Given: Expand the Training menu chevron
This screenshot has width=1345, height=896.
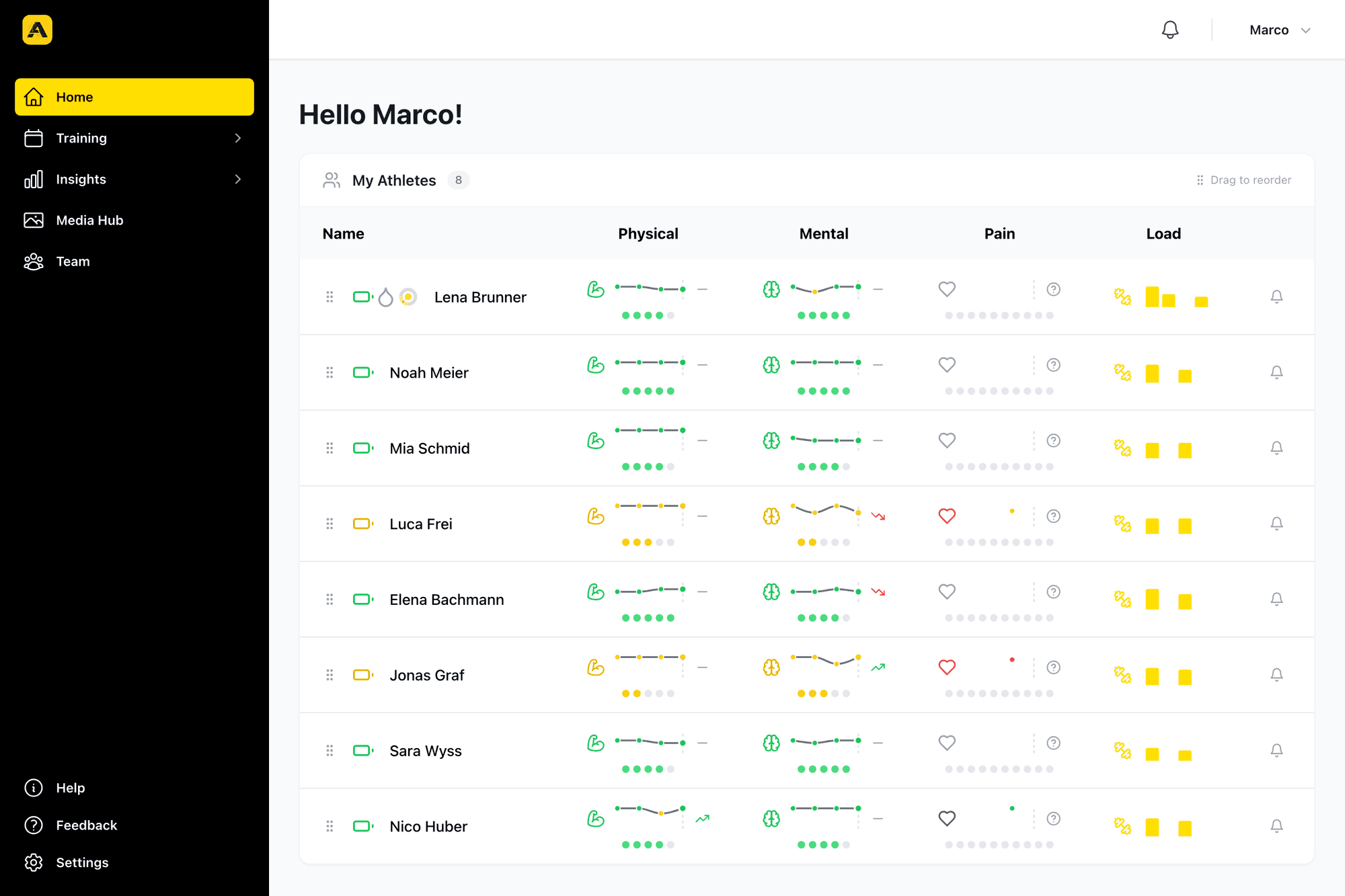Looking at the screenshot, I should point(237,138).
